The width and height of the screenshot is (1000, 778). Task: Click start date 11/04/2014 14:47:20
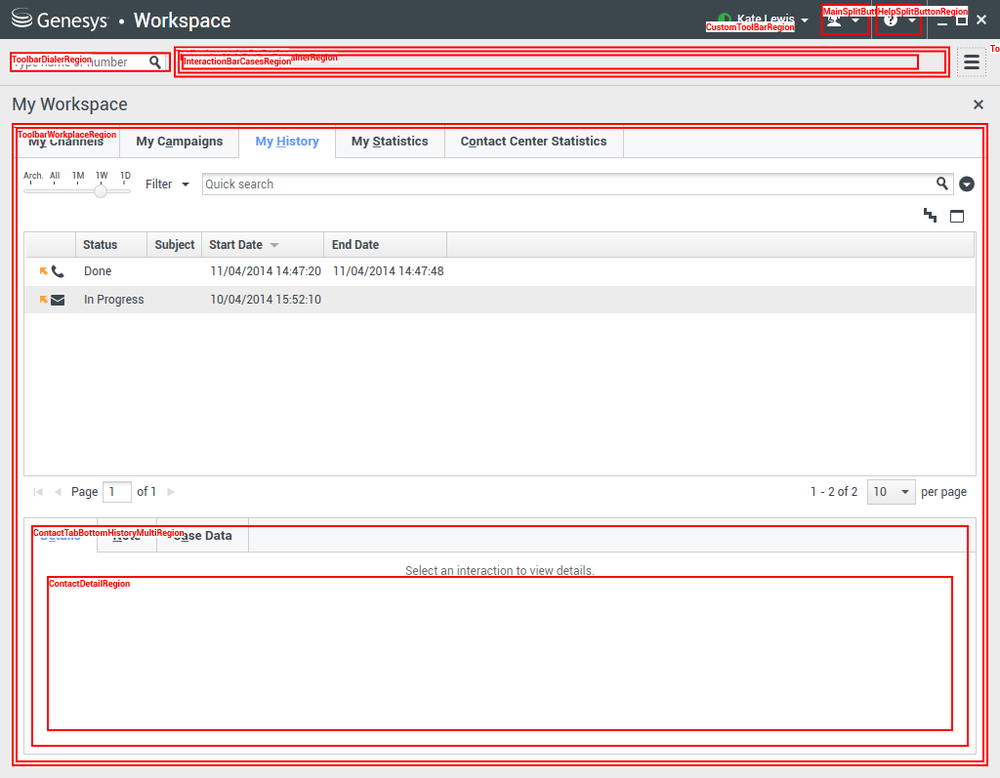[266, 271]
